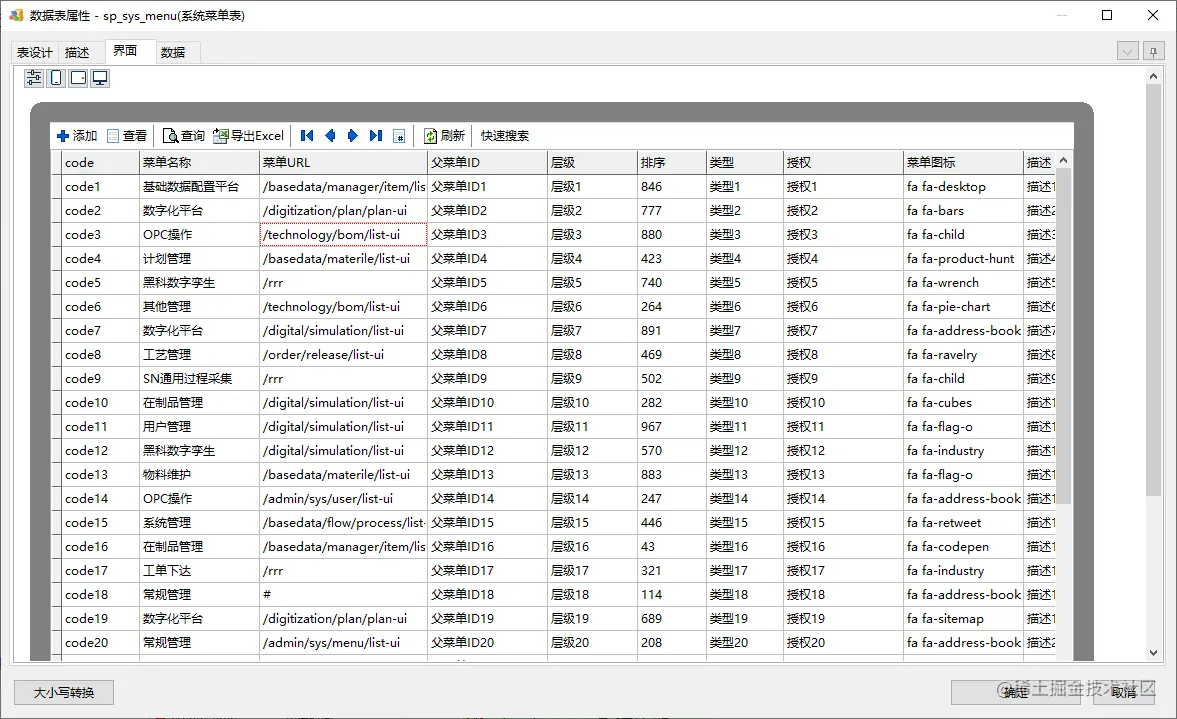Switch to the 描述 tab
The height and width of the screenshot is (719, 1177).
(x=77, y=53)
